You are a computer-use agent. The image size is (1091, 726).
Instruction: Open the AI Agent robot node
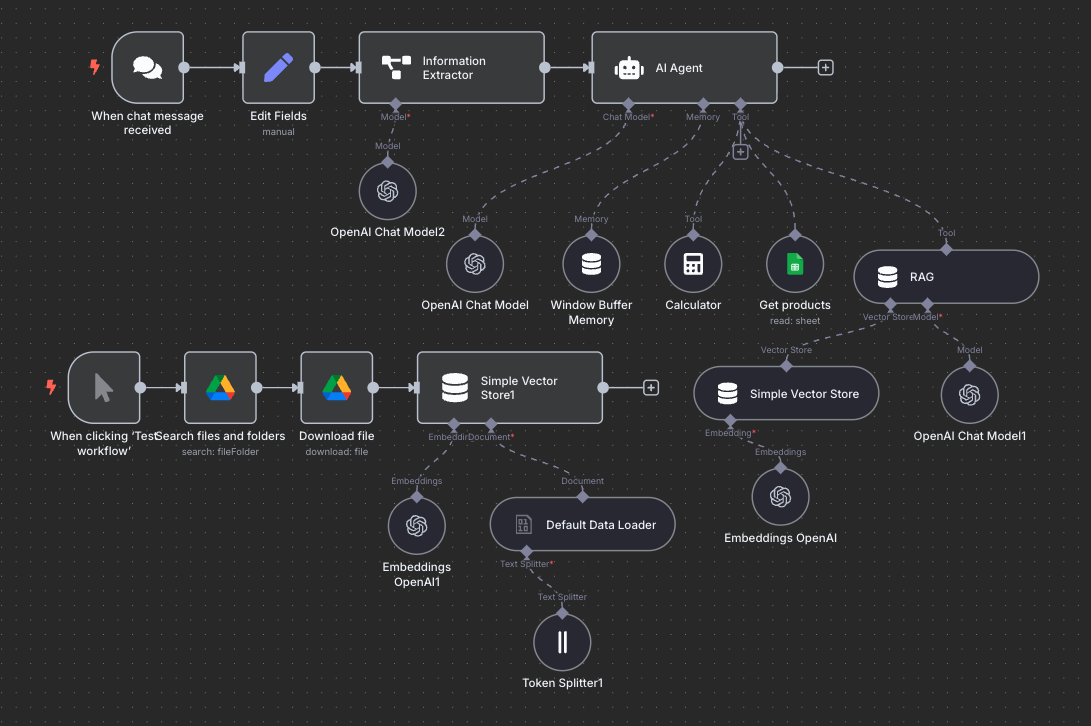pos(684,68)
